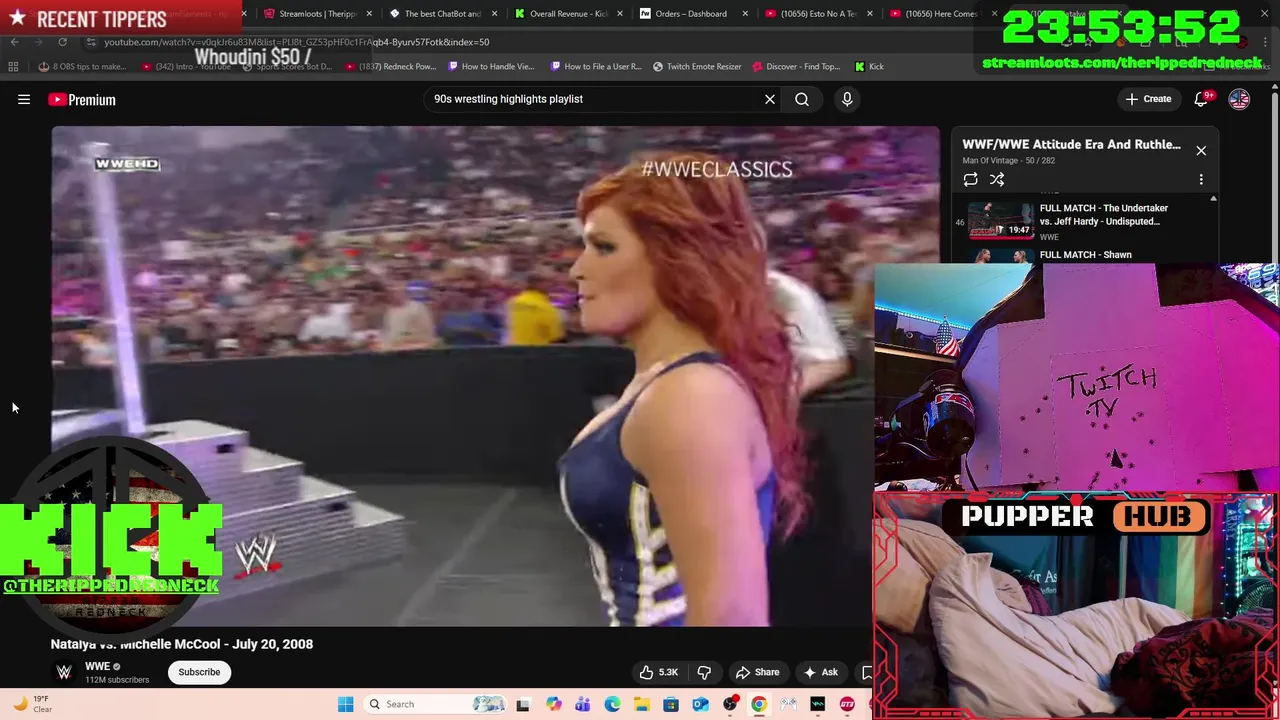Open Outlook on taskbar
Viewport: 1280px width, 720px height.
[x=700, y=704]
